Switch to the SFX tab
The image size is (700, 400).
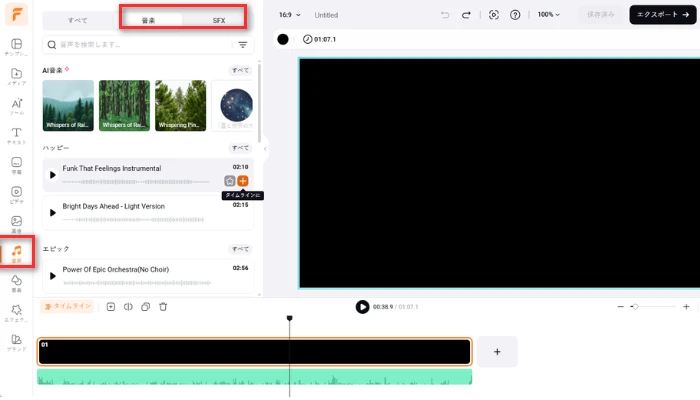[x=218, y=20]
